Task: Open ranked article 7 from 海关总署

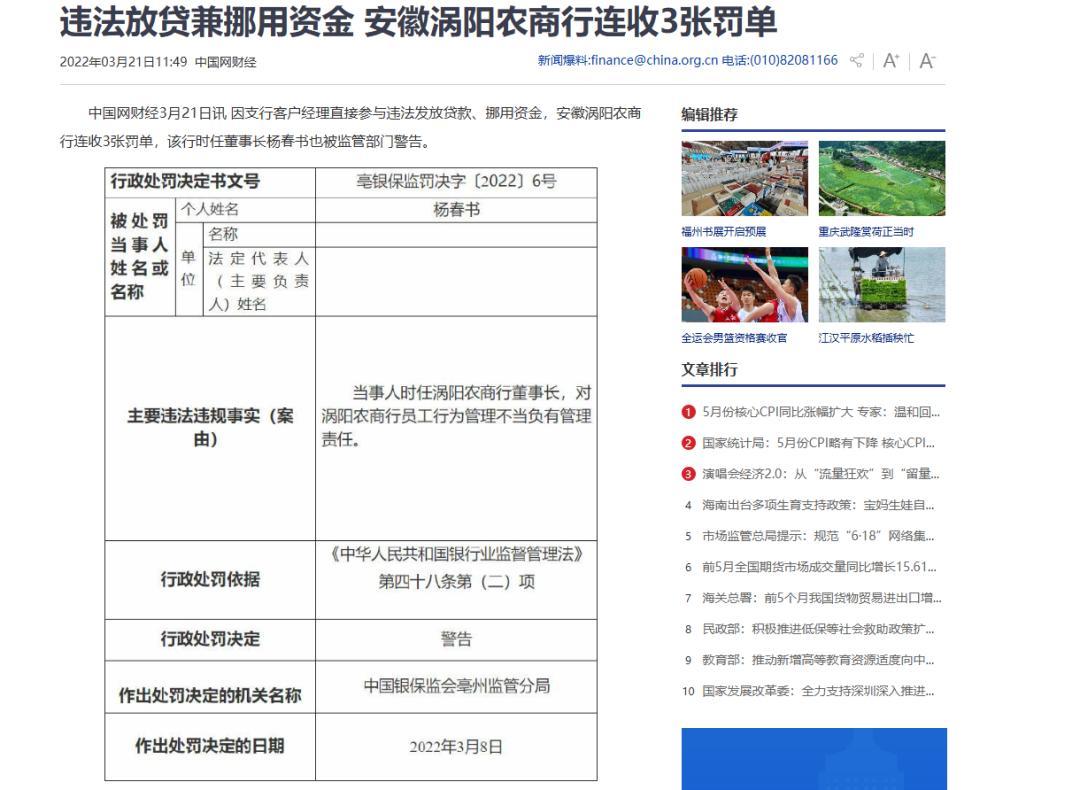Action: 822,598
